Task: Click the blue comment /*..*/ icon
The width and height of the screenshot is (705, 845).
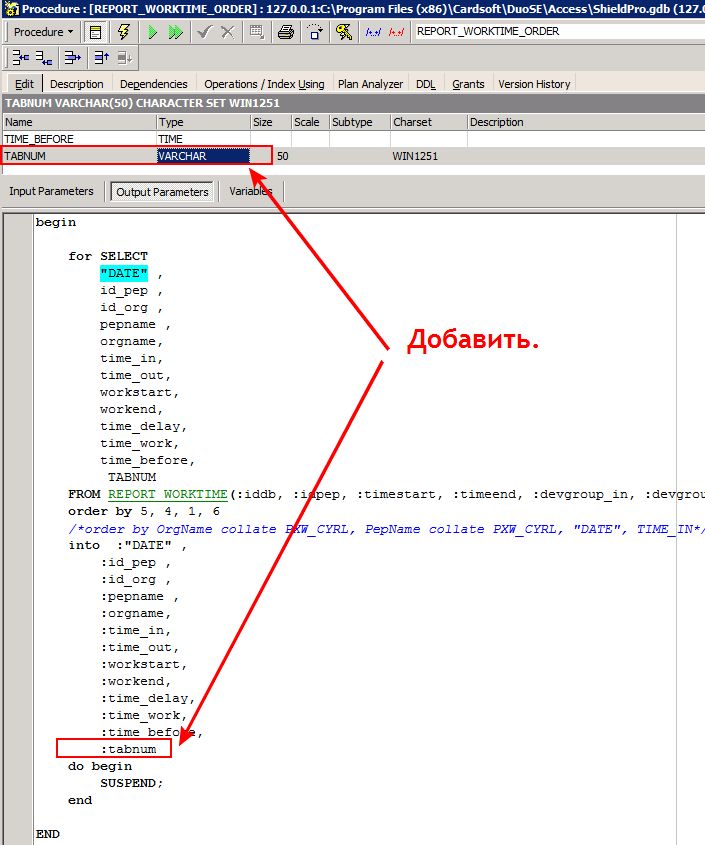Action: click(373, 32)
